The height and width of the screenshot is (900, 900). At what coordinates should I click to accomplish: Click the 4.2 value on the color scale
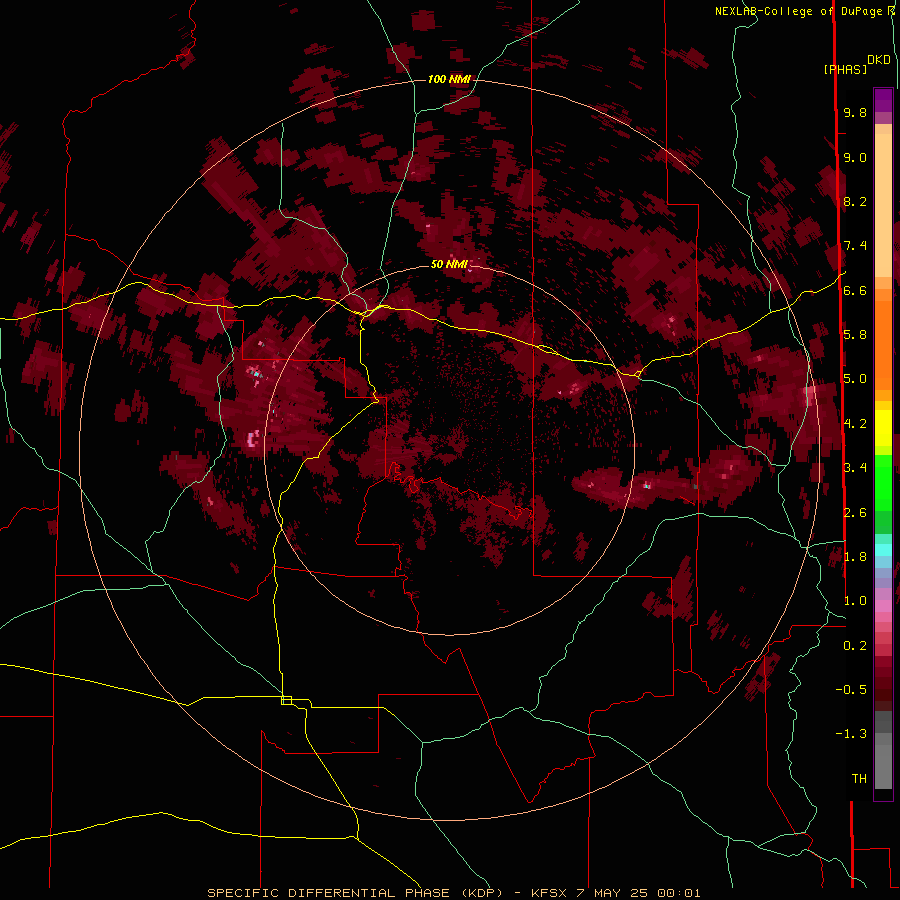(855, 423)
